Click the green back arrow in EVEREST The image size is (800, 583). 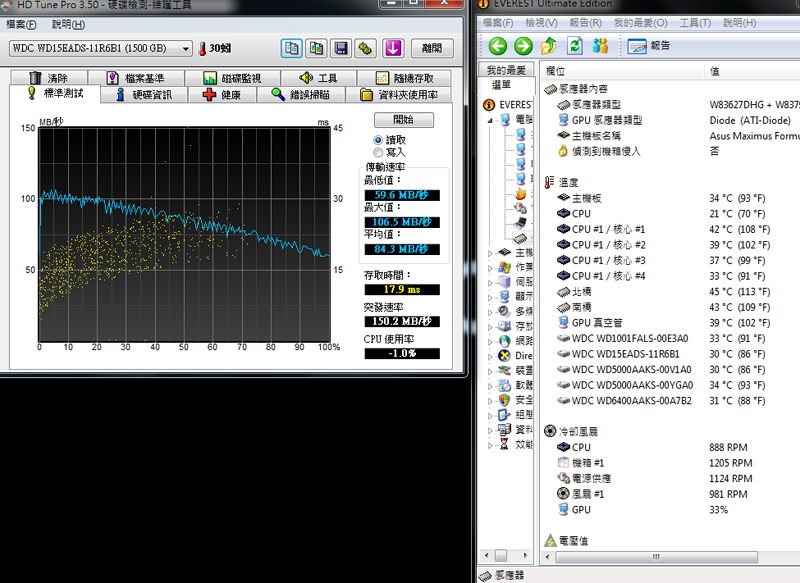497,45
